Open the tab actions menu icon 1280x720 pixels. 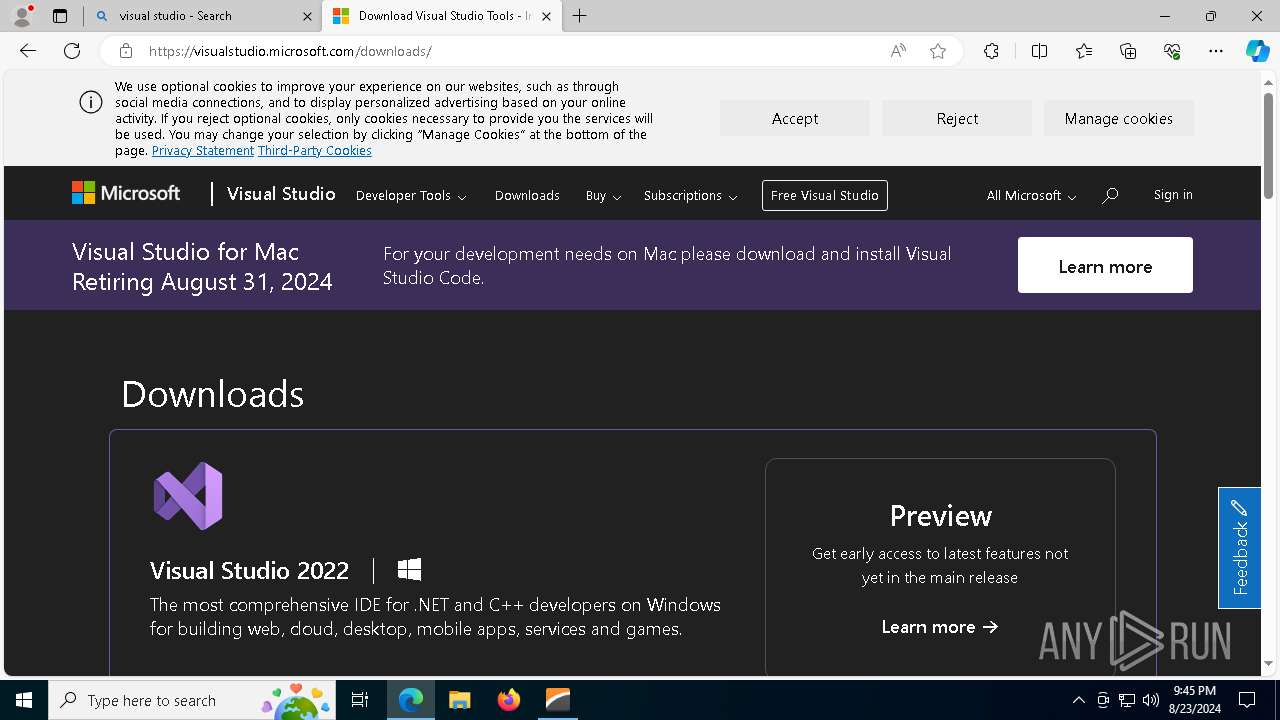click(60, 16)
